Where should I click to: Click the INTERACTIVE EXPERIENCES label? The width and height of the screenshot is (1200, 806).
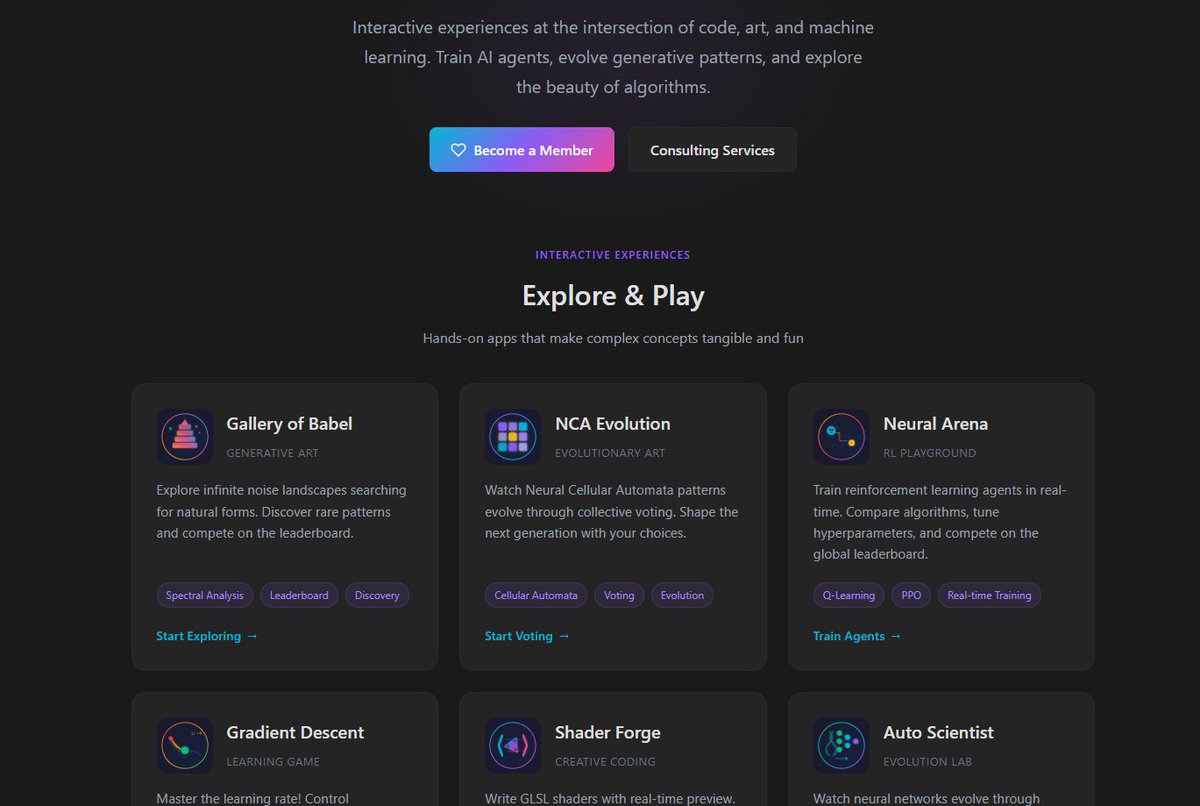tap(613, 255)
